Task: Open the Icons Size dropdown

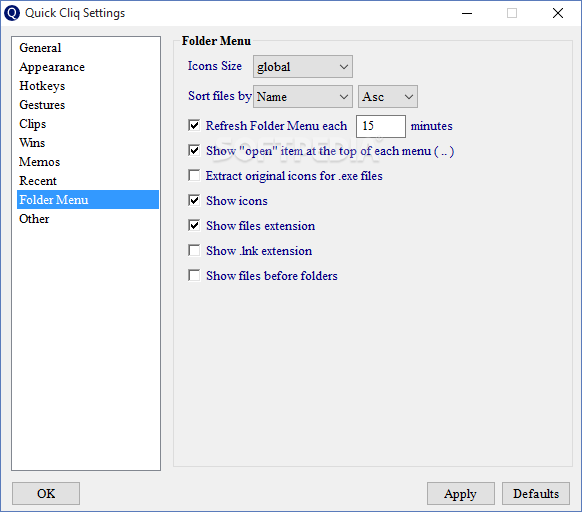Action: click(303, 67)
